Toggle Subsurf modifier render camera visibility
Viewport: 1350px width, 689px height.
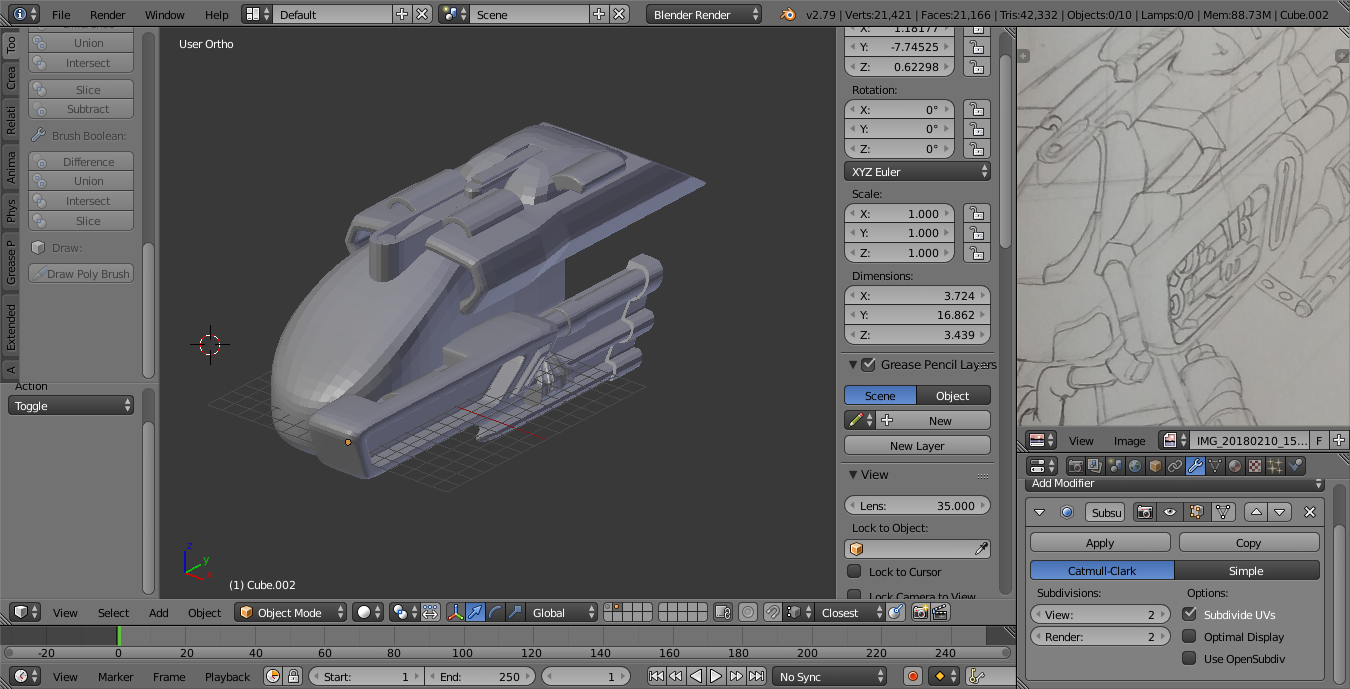point(1145,512)
